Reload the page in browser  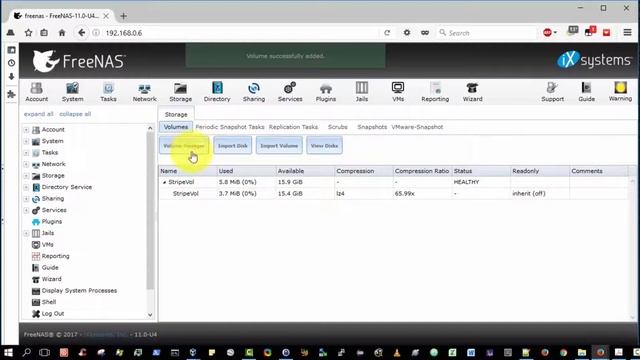[x=387, y=33]
